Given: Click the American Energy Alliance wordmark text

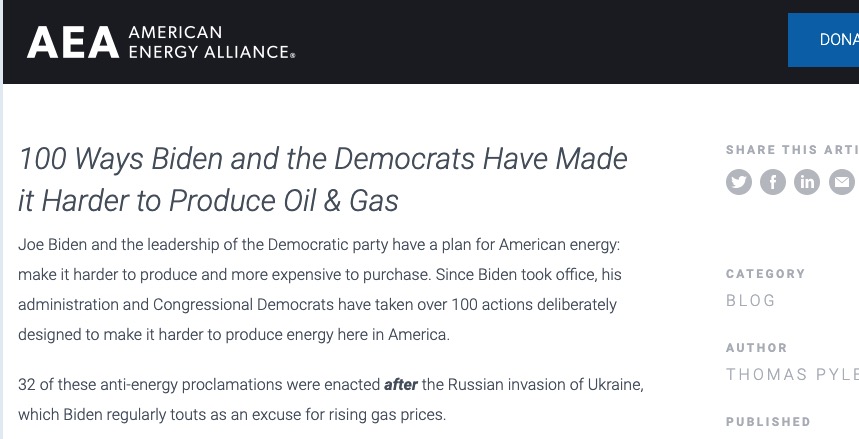Looking at the screenshot, I should (211, 42).
